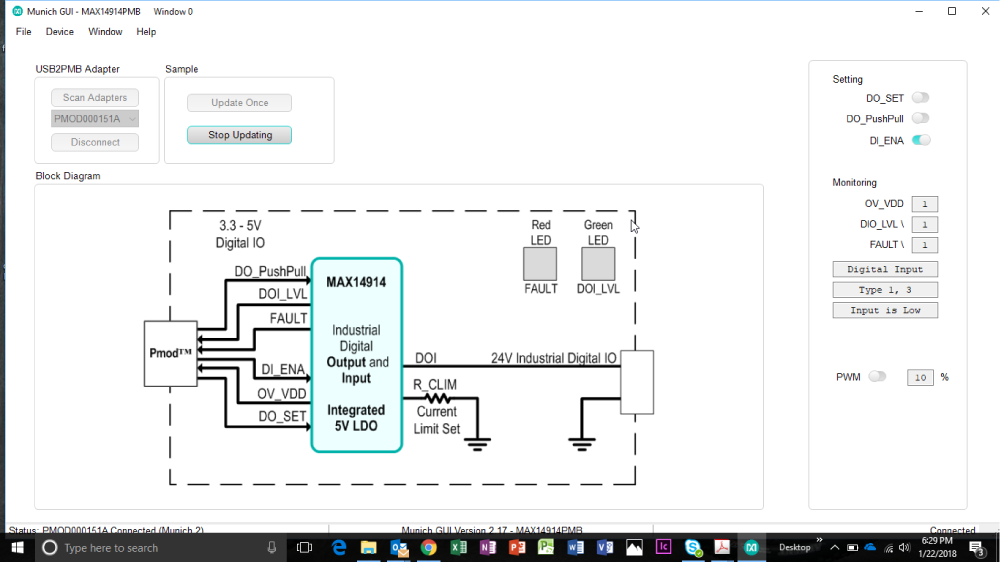Open Word from the taskbar
This screenshot has height=562, width=1000.
click(x=576, y=548)
